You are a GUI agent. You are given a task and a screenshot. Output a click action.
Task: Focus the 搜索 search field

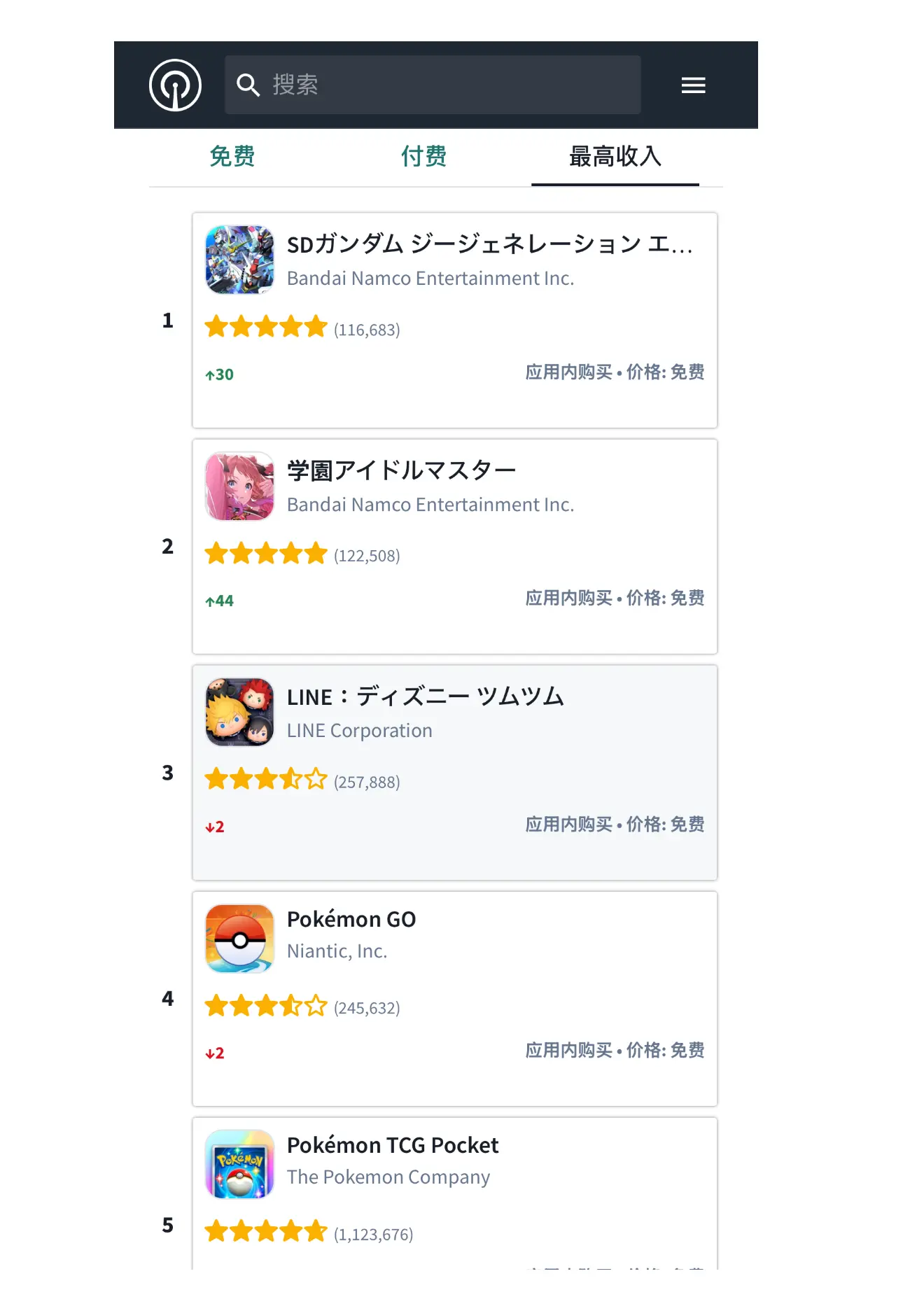(433, 85)
